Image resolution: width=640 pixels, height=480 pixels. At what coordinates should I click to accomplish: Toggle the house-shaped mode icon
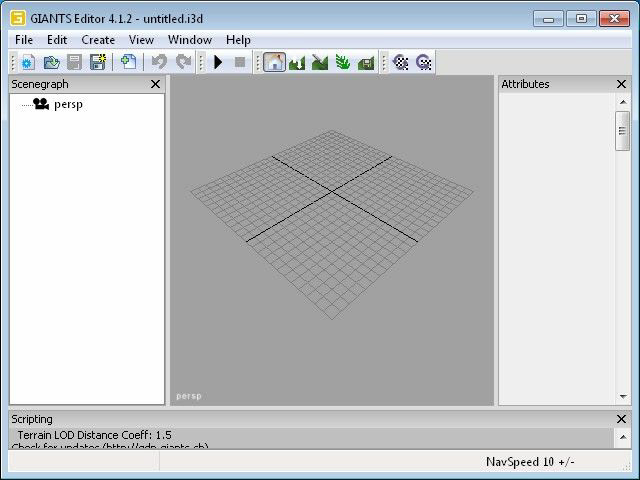(274, 62)
